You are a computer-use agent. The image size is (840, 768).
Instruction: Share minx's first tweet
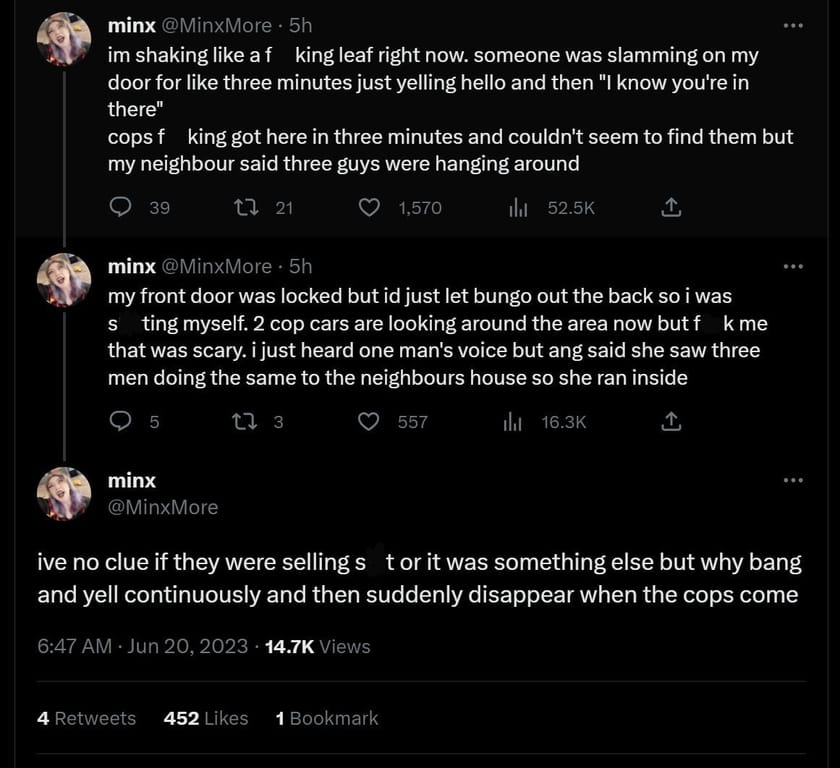coord(672,207)
